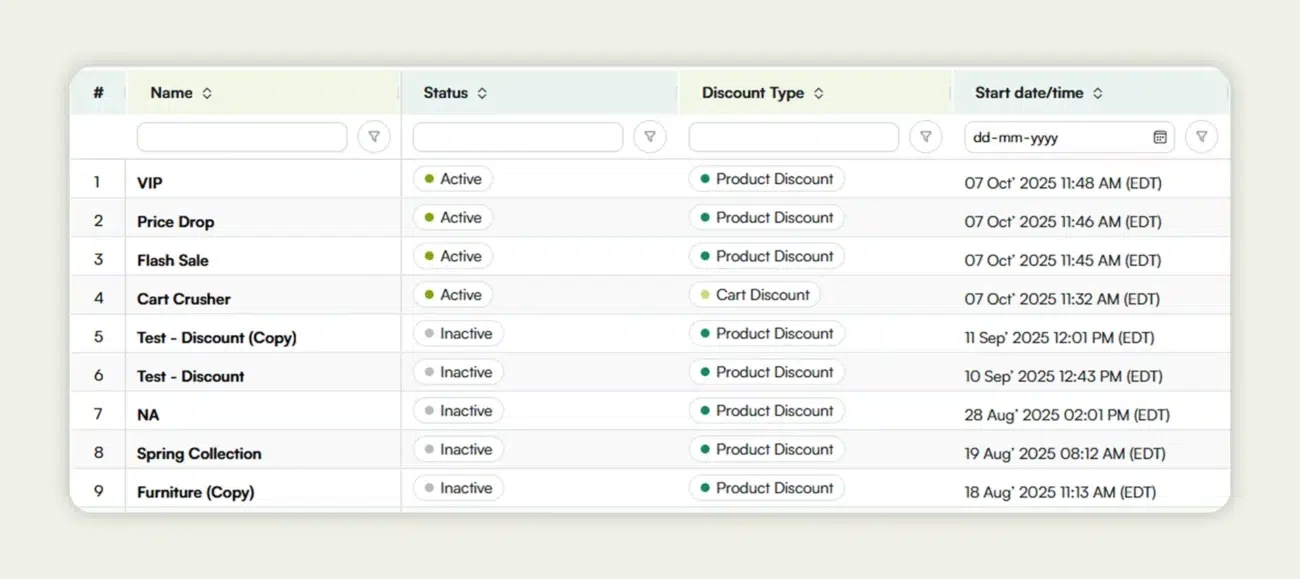Open the Discount Type column filter
Screen dimensions: 1300x579
(x=926, y=137)
